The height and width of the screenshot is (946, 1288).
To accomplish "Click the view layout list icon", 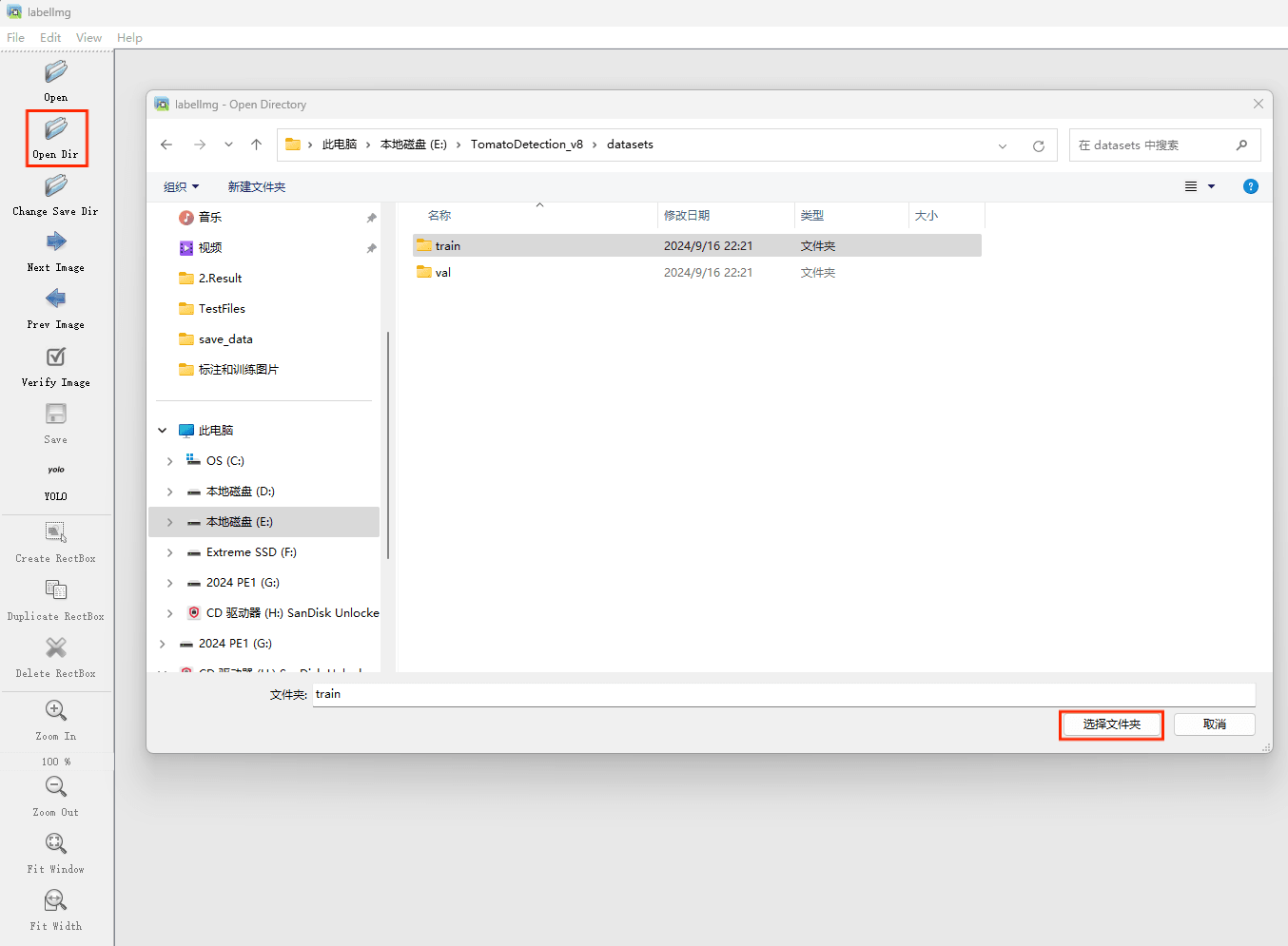I will click(1191, 186).
